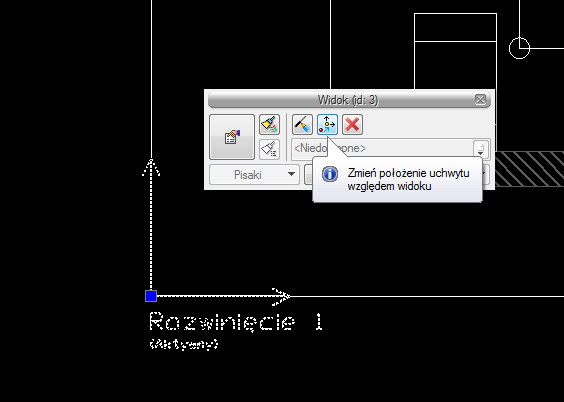Open the Pisaki dropdown

[254, 175]
